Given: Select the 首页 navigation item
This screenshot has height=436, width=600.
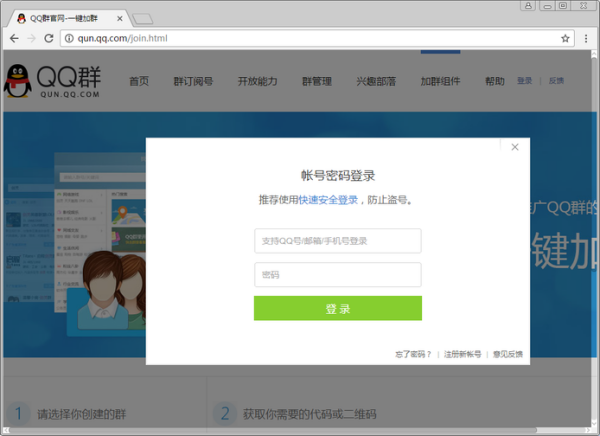Looking at the screenshot, I should (139, 82).
